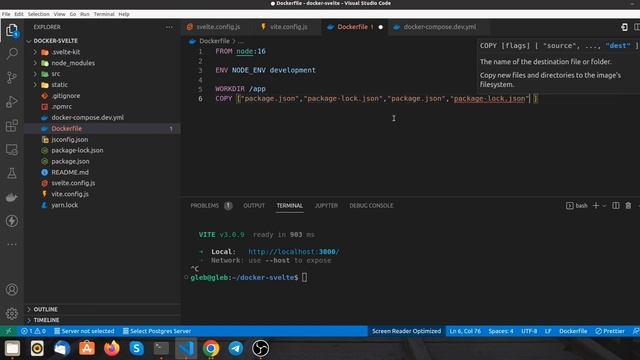
Task: Expand the src folder
Action: (35, 74)
